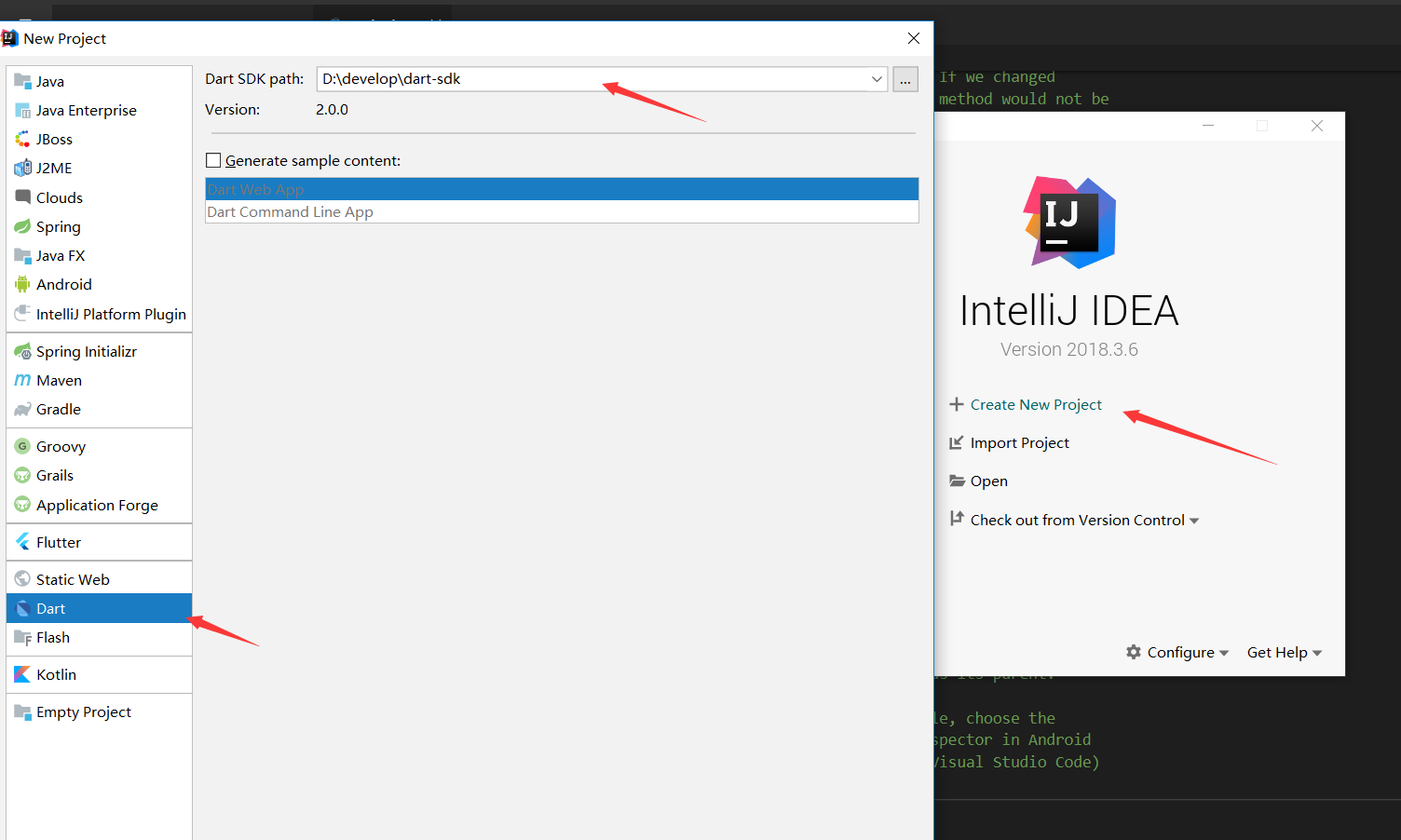Select Java Enterprise label in project list
The image size is (1401, 840).
[87, 110]
